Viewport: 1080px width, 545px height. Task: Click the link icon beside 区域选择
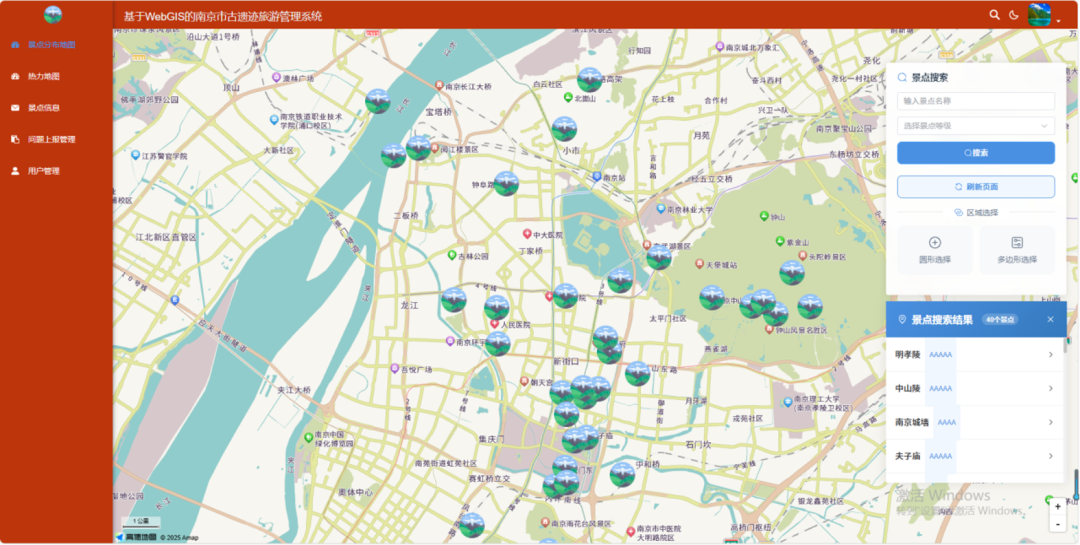tap(958, 213)
